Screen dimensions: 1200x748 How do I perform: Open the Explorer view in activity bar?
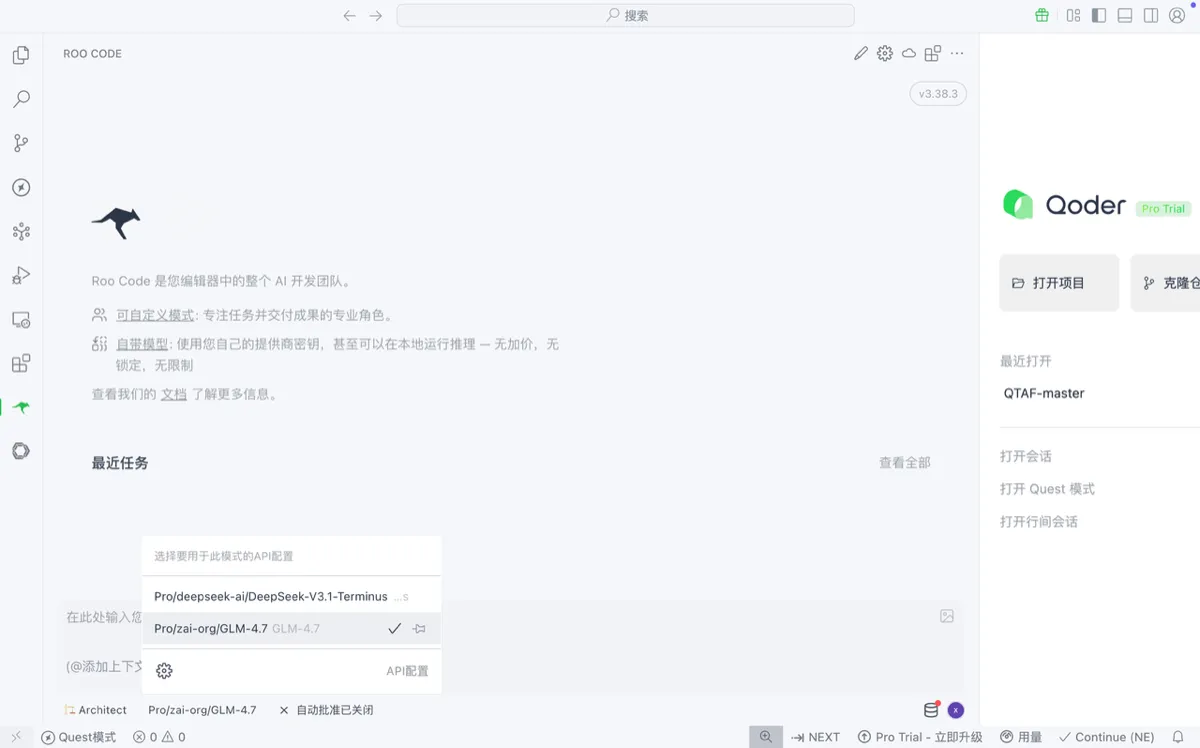(21, 55)
